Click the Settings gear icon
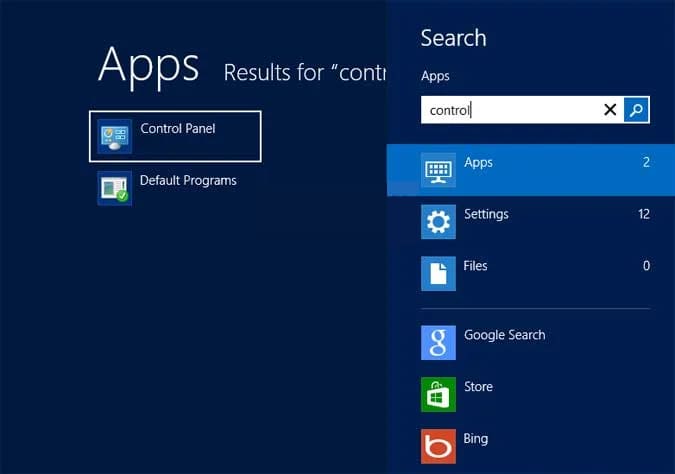This screenshot has height=474, width=675. 438,222
